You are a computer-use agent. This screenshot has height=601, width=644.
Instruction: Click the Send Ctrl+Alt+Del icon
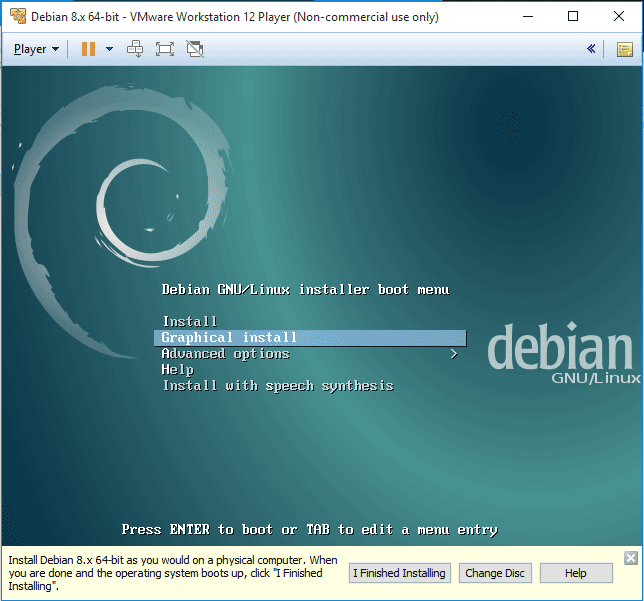(136, 49)
